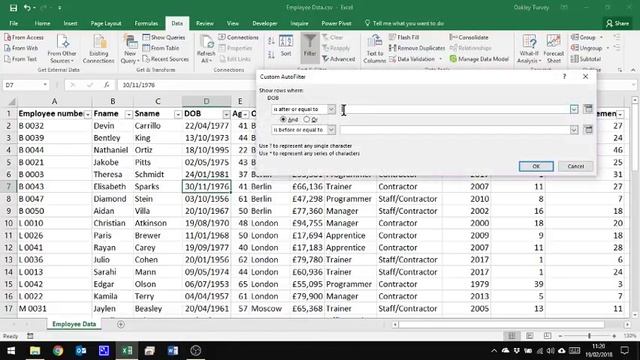Switch to the Review tab
The height and width of the screenshot is (360, 640).
click(204, 23)
